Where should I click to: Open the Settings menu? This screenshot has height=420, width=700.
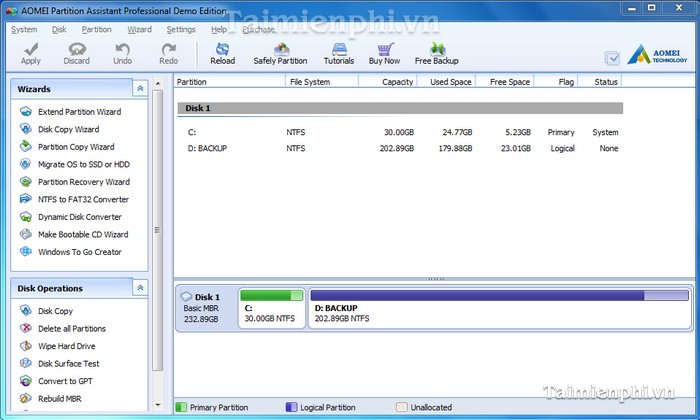[181, 29]
